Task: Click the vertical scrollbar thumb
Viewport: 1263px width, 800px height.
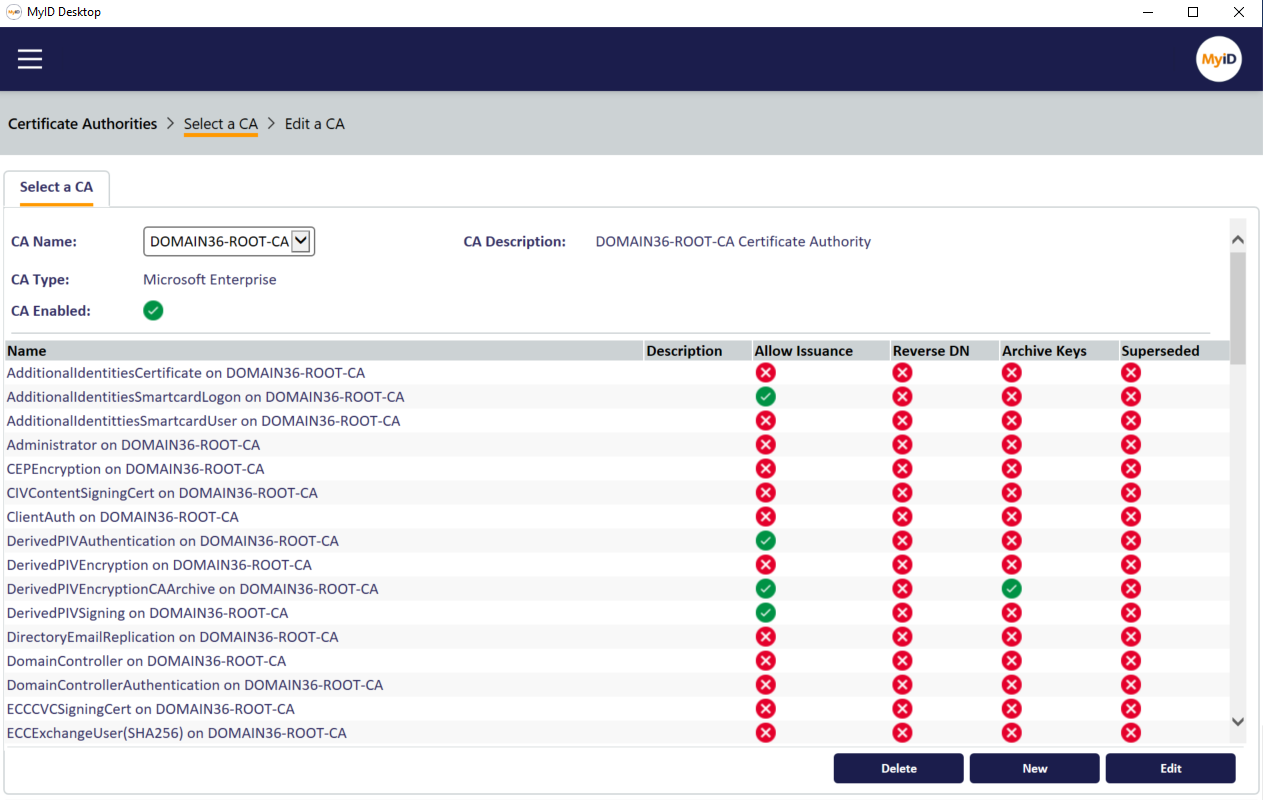Action: pyautogui.click(x=1238, y=308)
